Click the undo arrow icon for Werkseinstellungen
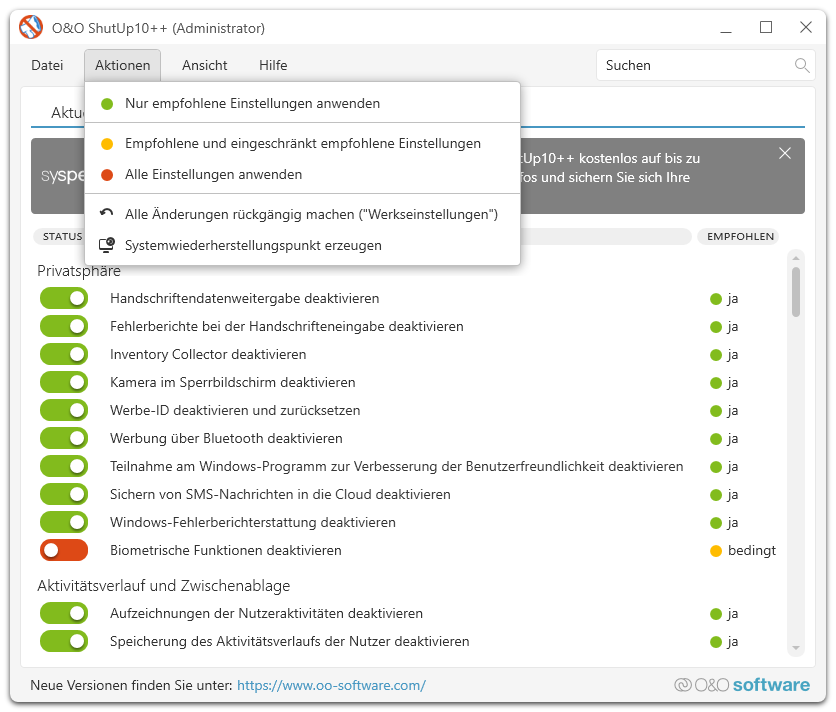 pos(107,214)
